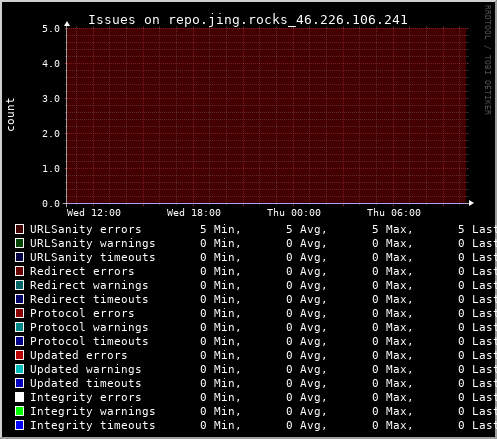Click the URLSanity errors color swatch

(19, 229)
